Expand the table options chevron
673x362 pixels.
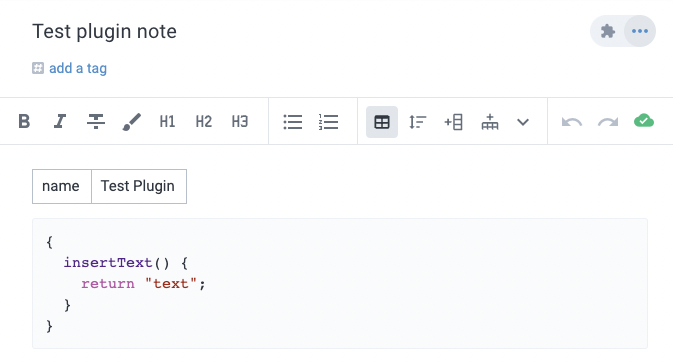pyautogui.click(x=523, y=122)
